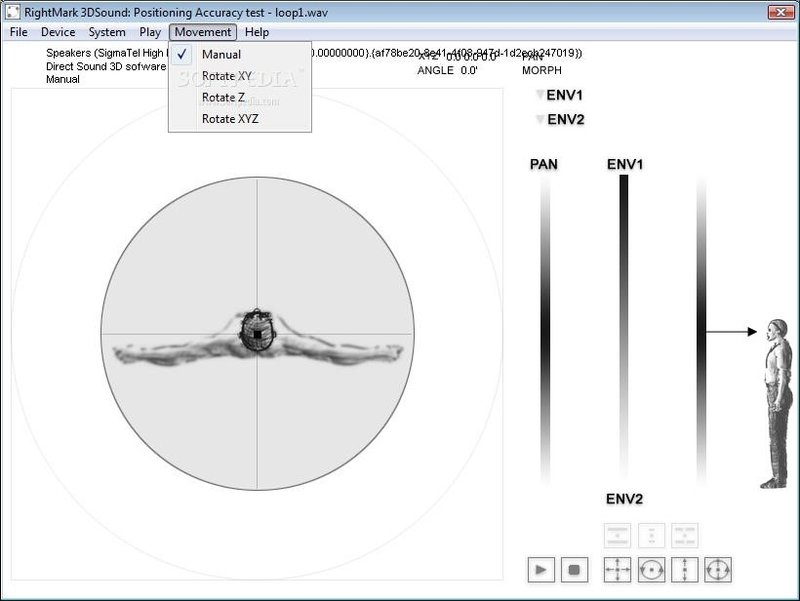
Task: Choose Rotate Z from Movement menu
Action: click(240, 97)
